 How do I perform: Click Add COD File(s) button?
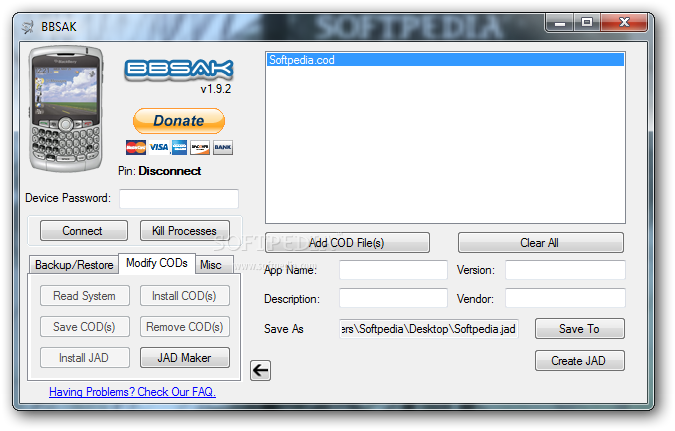click(x=347, y=243)
